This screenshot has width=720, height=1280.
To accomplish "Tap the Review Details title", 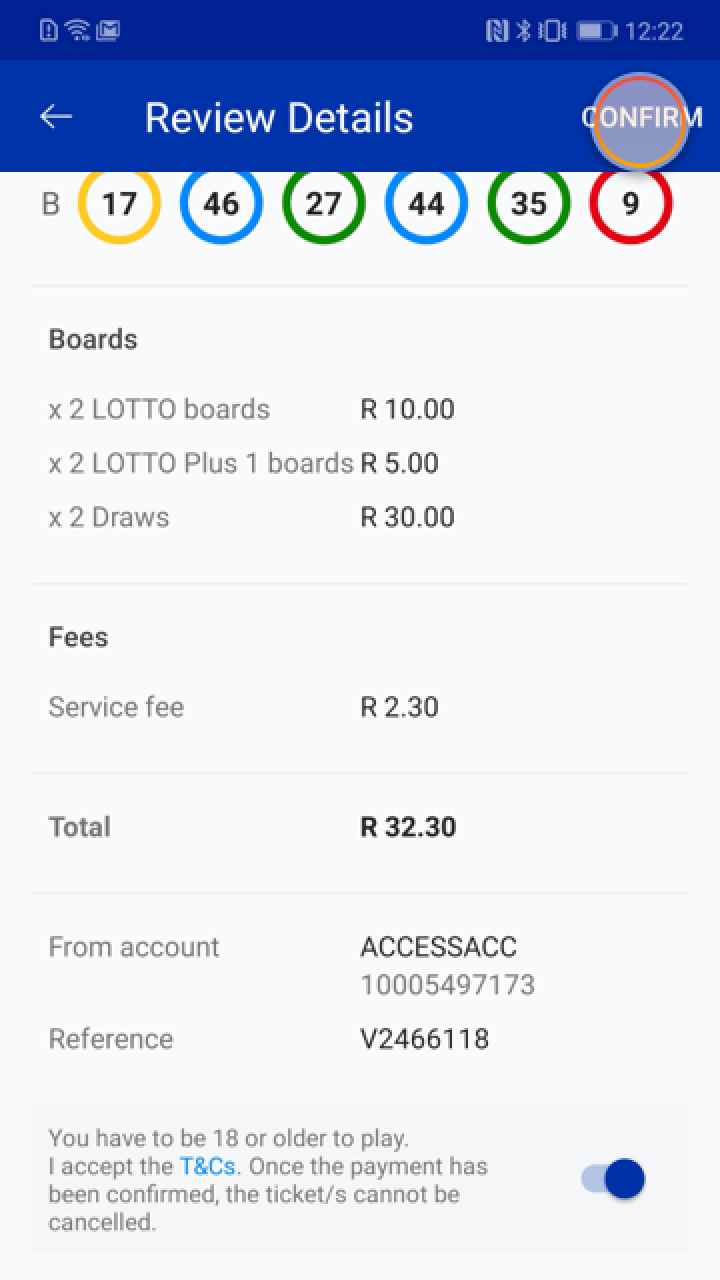I will point(279,117).
